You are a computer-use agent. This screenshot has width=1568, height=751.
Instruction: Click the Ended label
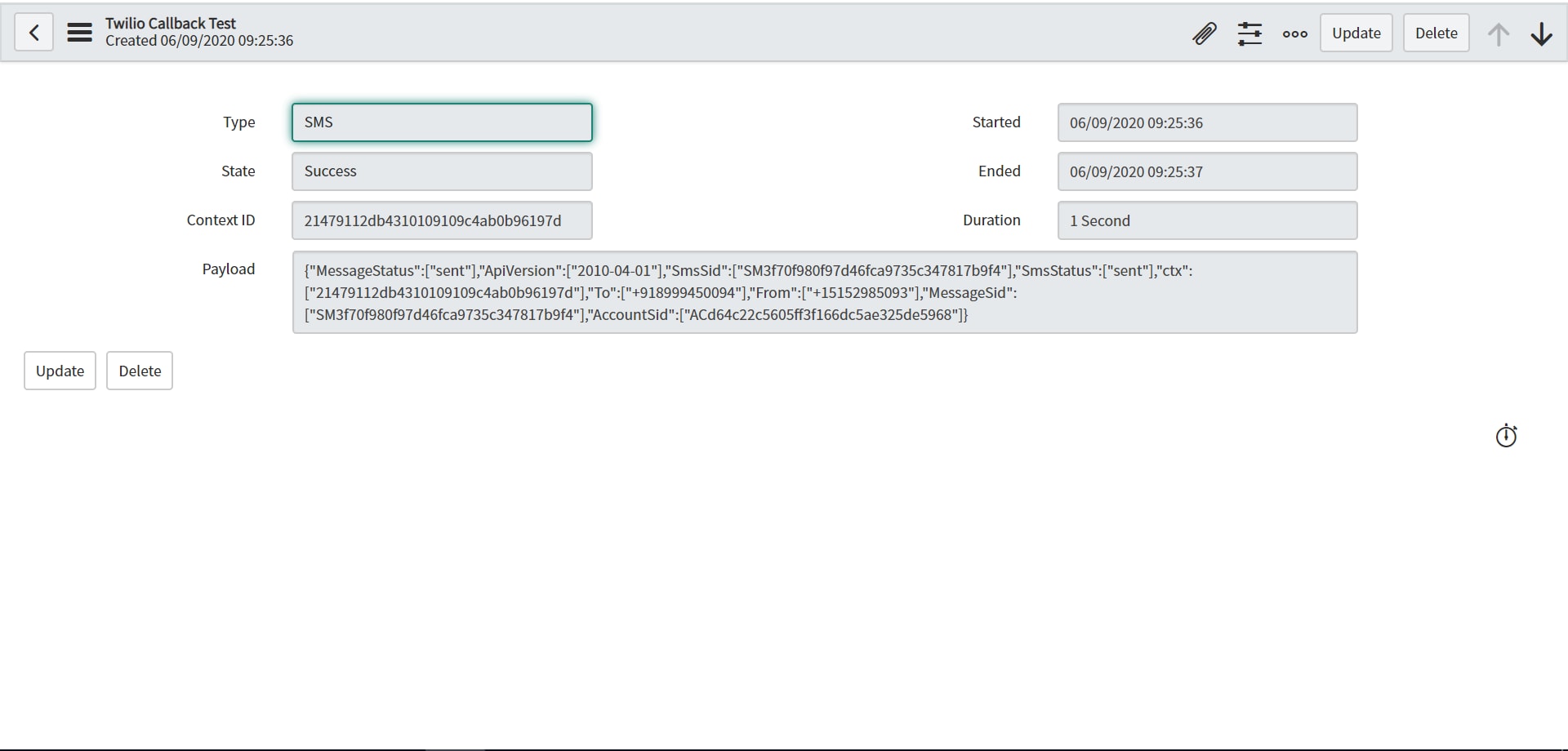click(x=1000, y=171)
